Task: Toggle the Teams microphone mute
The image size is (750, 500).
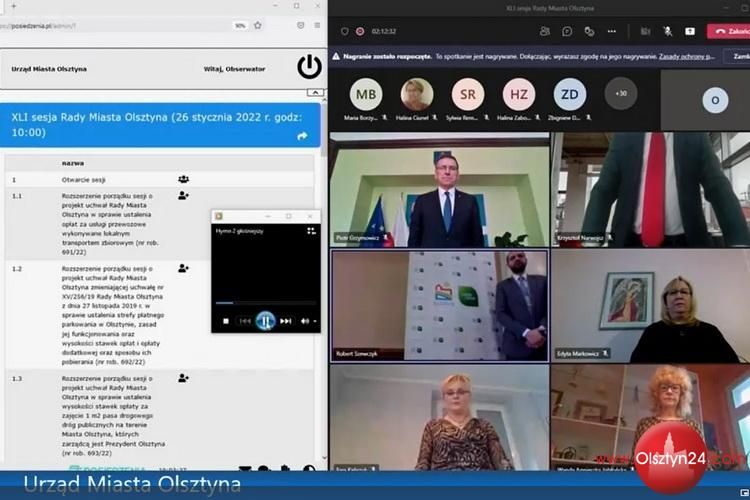Action: [668, 31]
